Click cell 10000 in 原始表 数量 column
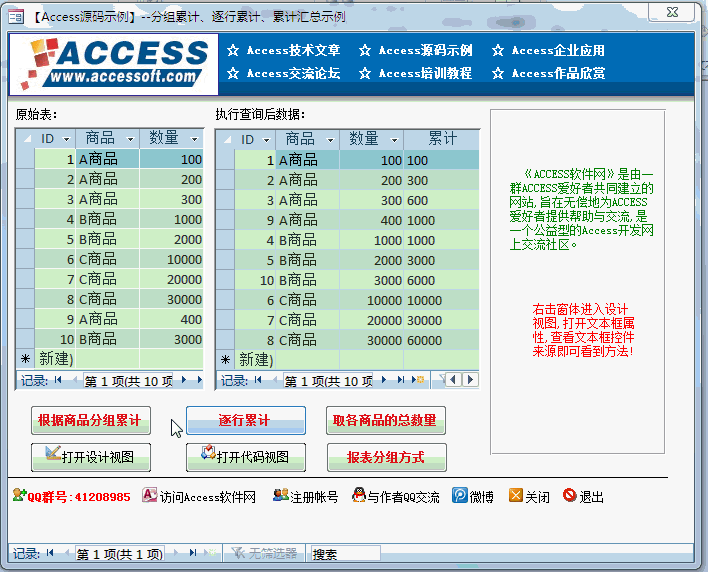This screenshot has width=708, height=572. (171, 260)
